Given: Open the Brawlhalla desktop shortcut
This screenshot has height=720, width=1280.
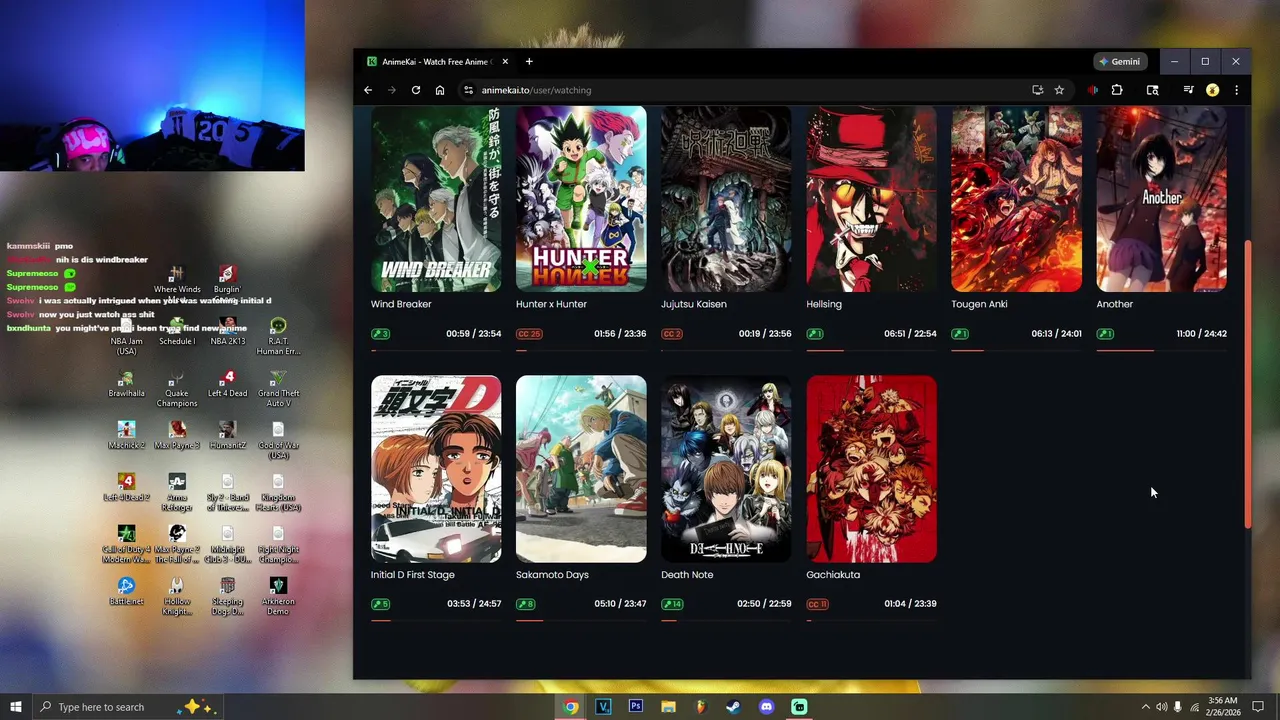Looking at the screenshot, I should pyautogui.click(x=127, y=384).
